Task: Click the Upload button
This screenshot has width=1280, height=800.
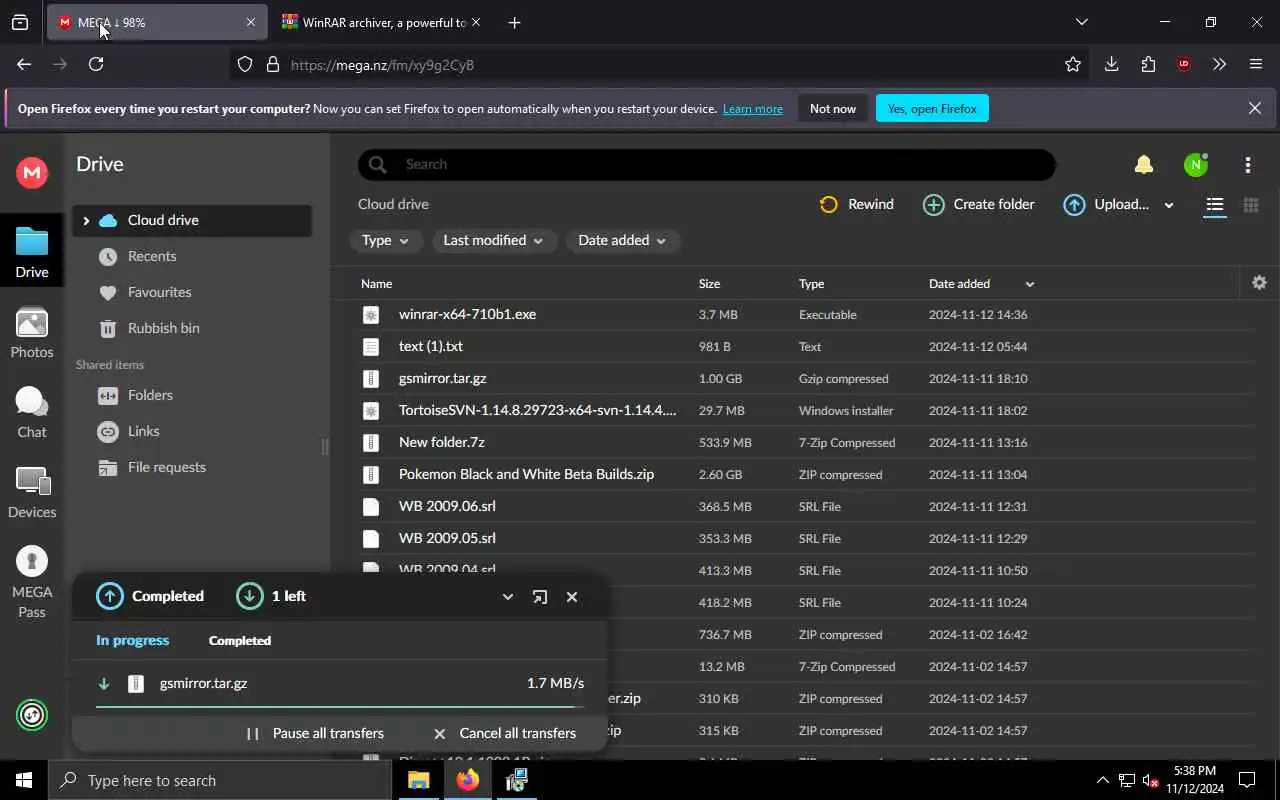Action: pos(1106,204)
